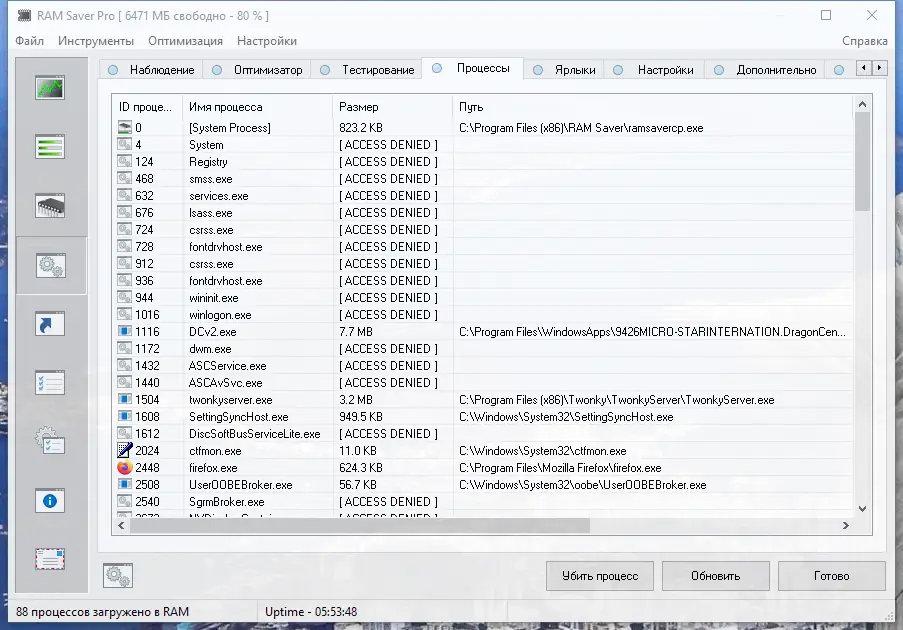Click the process list vertical scrollbar thumb
This screenshot has width=903, height=630.
coord(862,161)
